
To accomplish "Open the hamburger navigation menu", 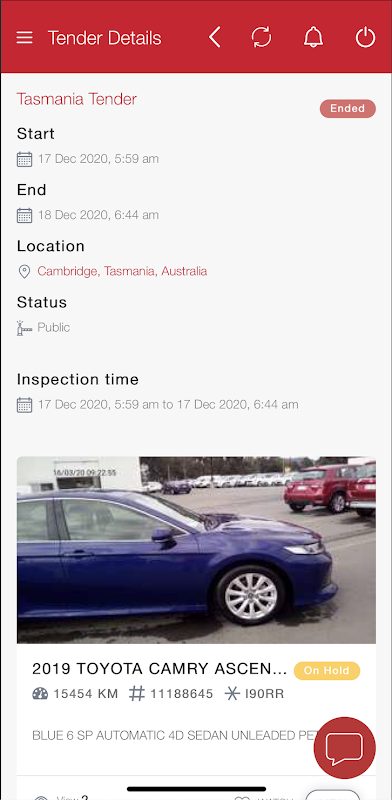I will pyautogui.click(x=24, y=38).
